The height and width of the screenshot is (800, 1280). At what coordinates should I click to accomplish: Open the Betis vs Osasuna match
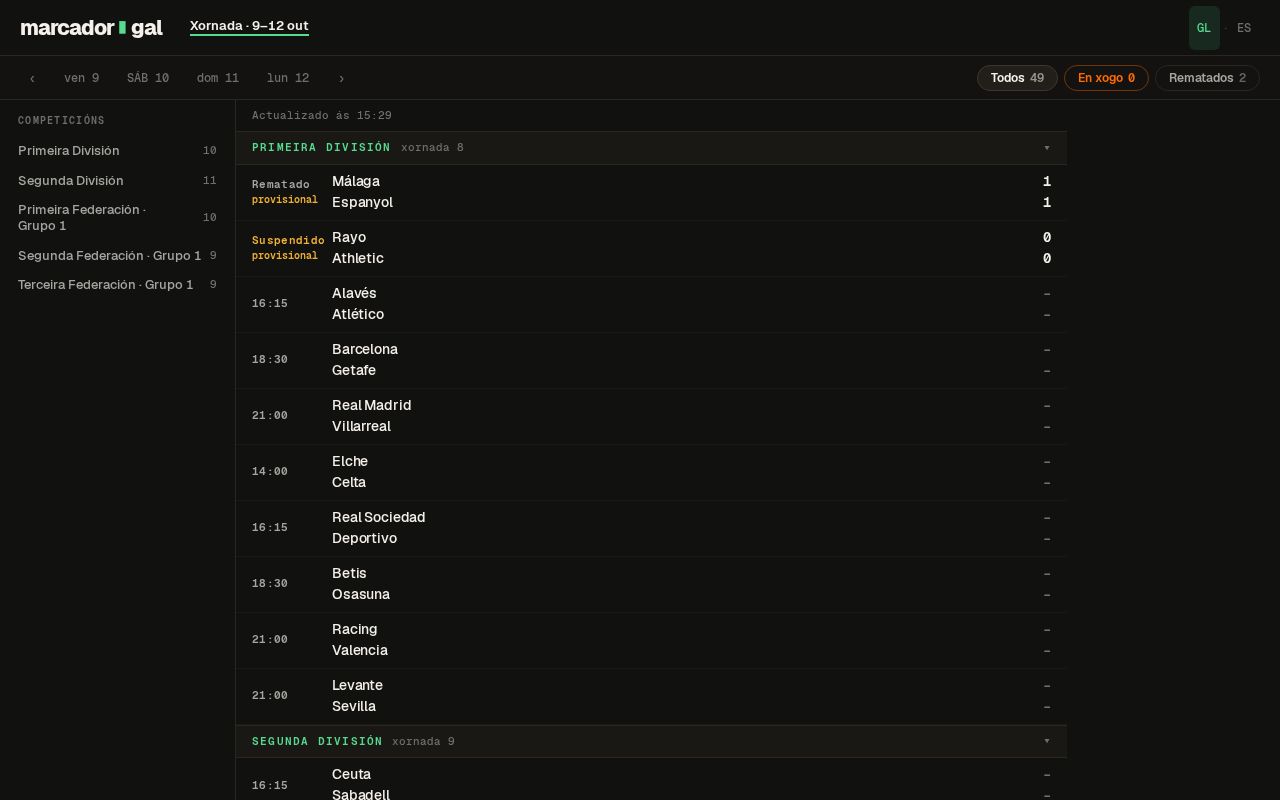(651, 584)
